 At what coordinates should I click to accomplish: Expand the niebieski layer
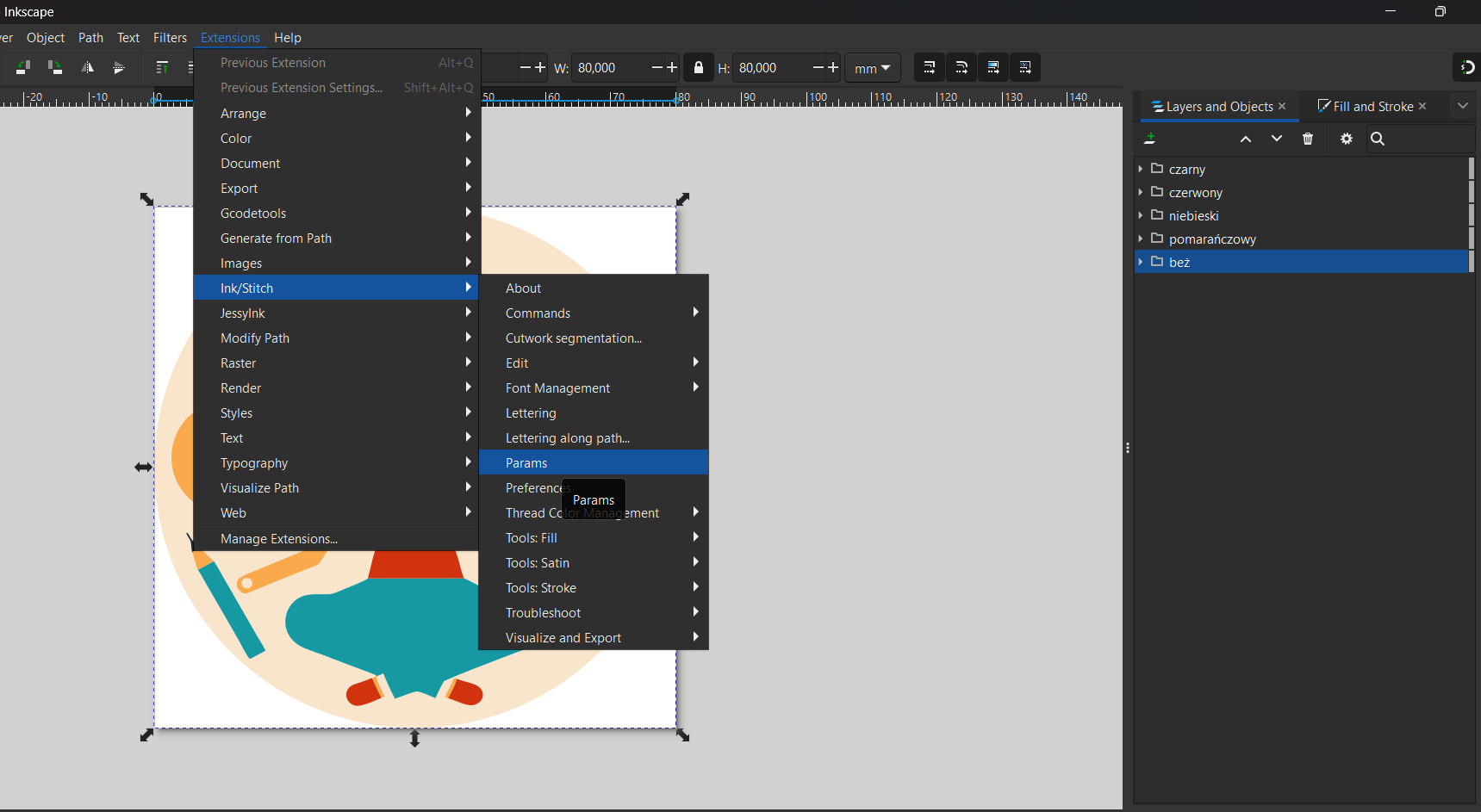(1141, 215)
